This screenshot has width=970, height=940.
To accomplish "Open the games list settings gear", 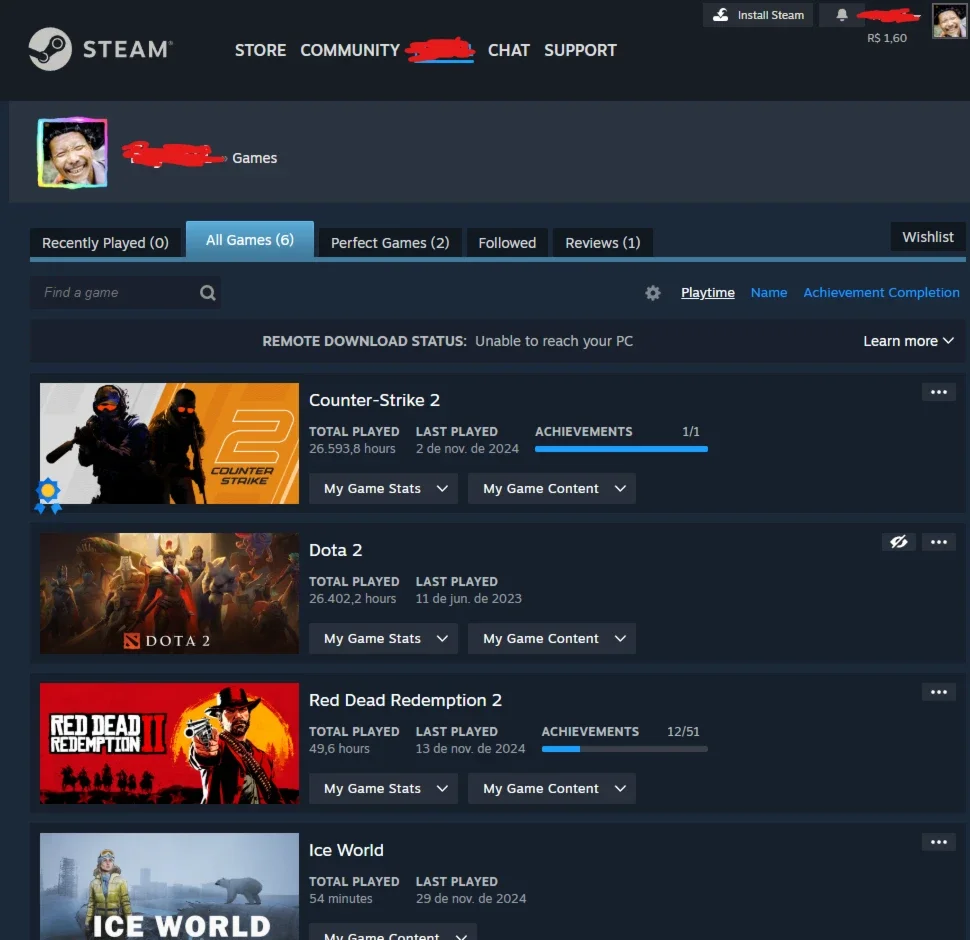I will pyautogui.click(x=653, y=293).
